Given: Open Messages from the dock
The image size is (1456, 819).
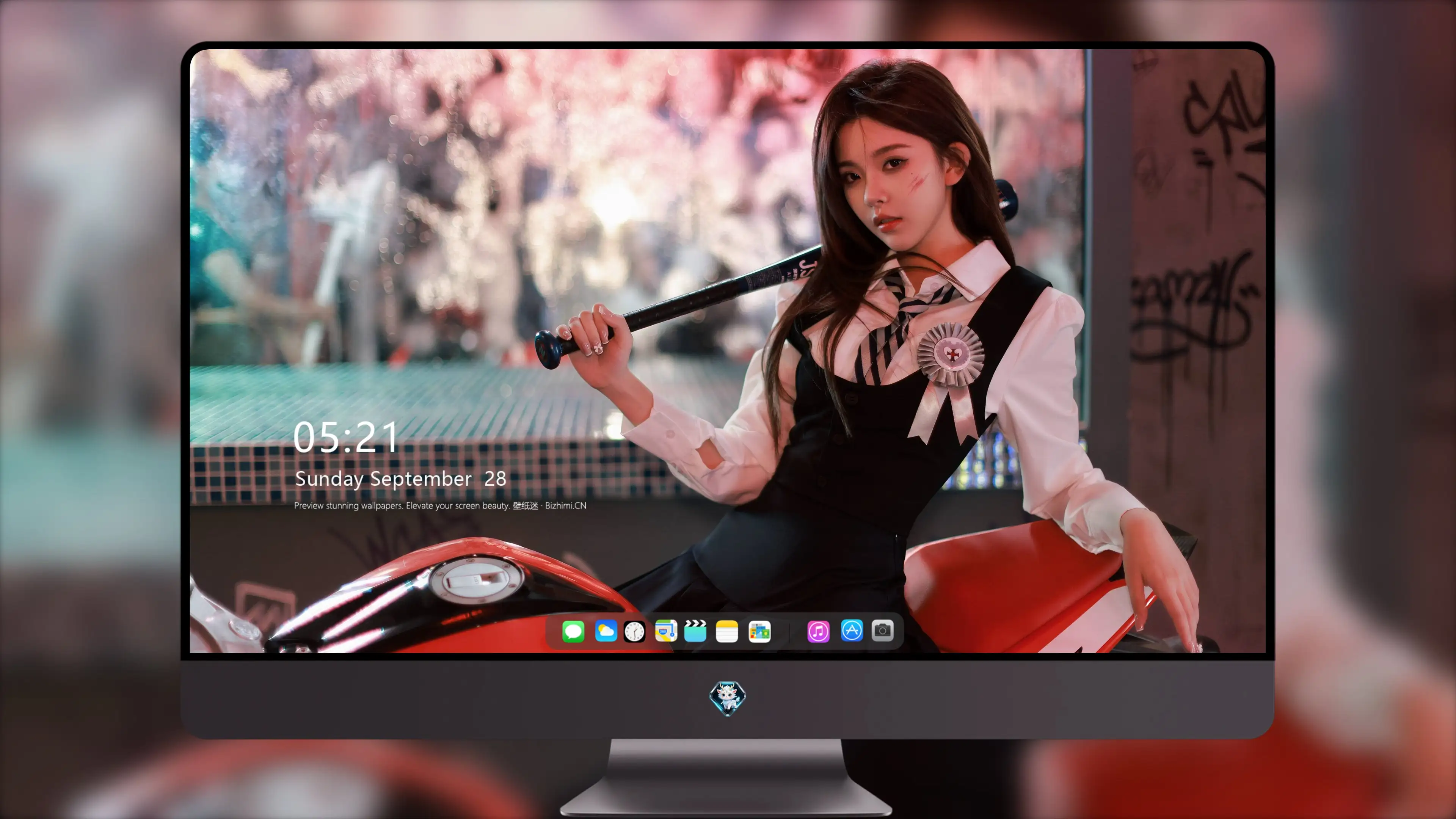Looking at the screenshot, I should coord(573,631).
